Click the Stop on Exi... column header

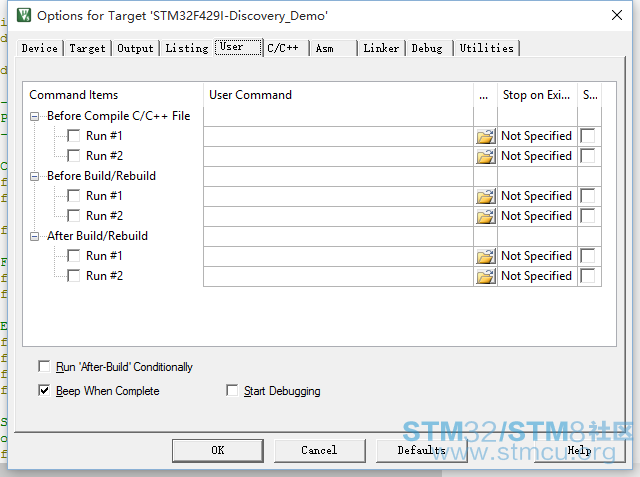coord(537,95)
